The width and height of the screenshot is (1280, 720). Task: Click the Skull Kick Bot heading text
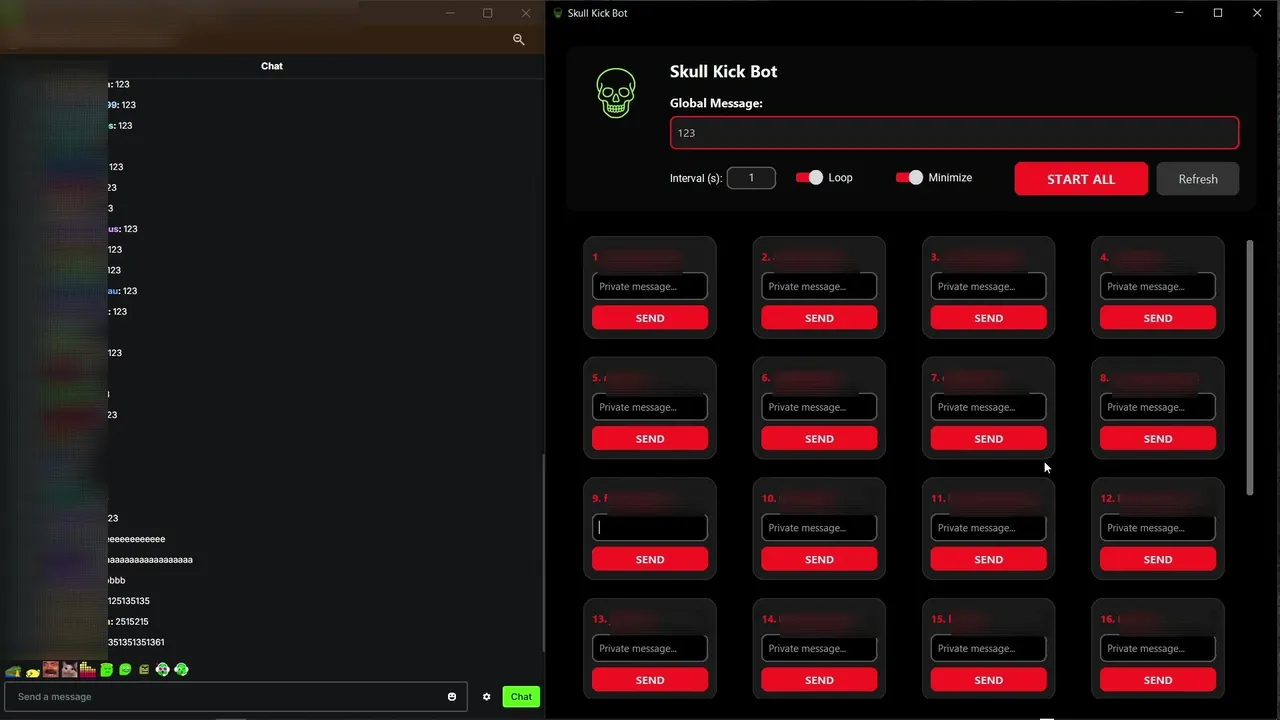tap(723, 72)
